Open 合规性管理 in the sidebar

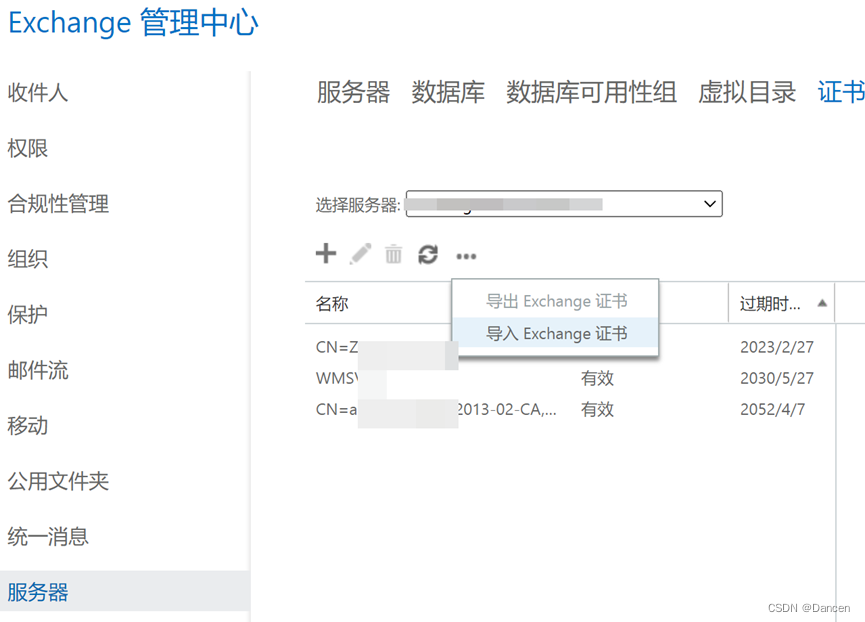pos(58,203)
